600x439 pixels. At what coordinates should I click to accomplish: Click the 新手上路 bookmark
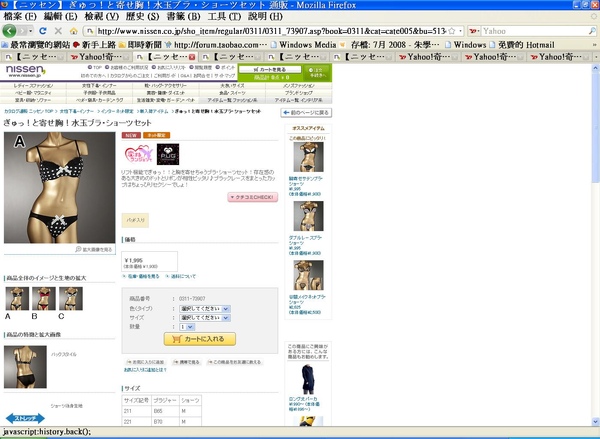(x=94, y=45)
